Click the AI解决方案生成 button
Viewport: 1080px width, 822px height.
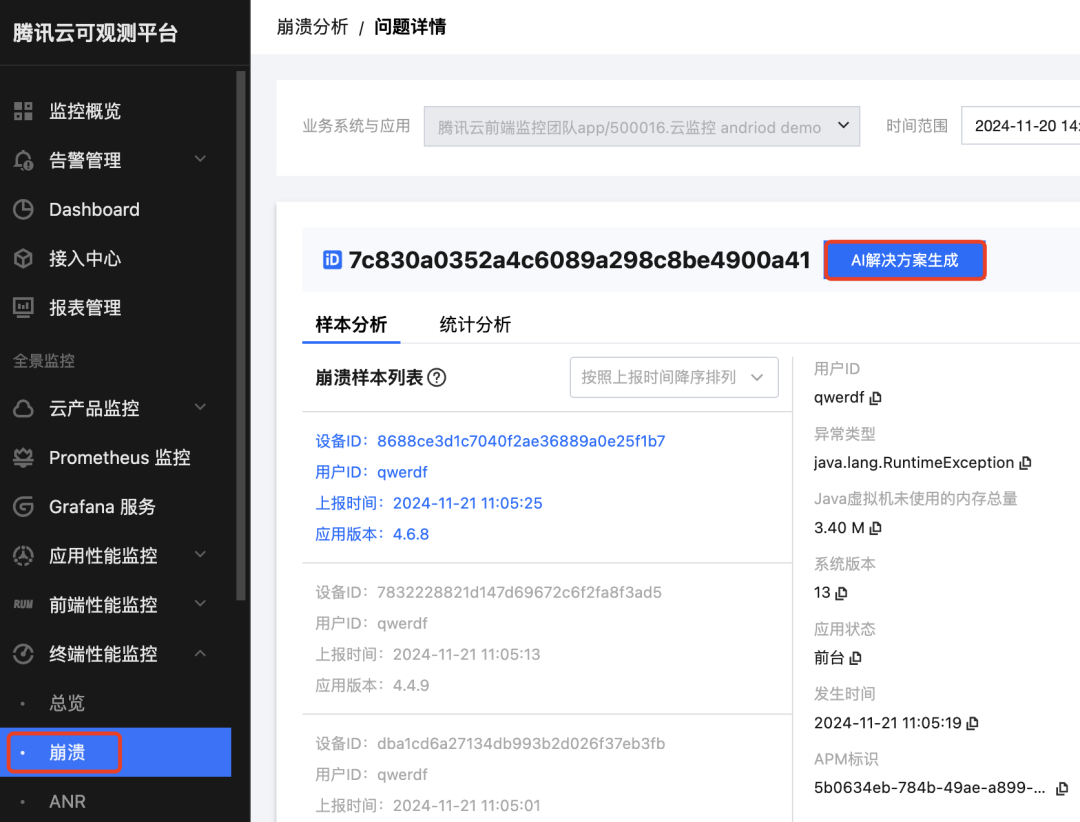(x=904, y=260)
